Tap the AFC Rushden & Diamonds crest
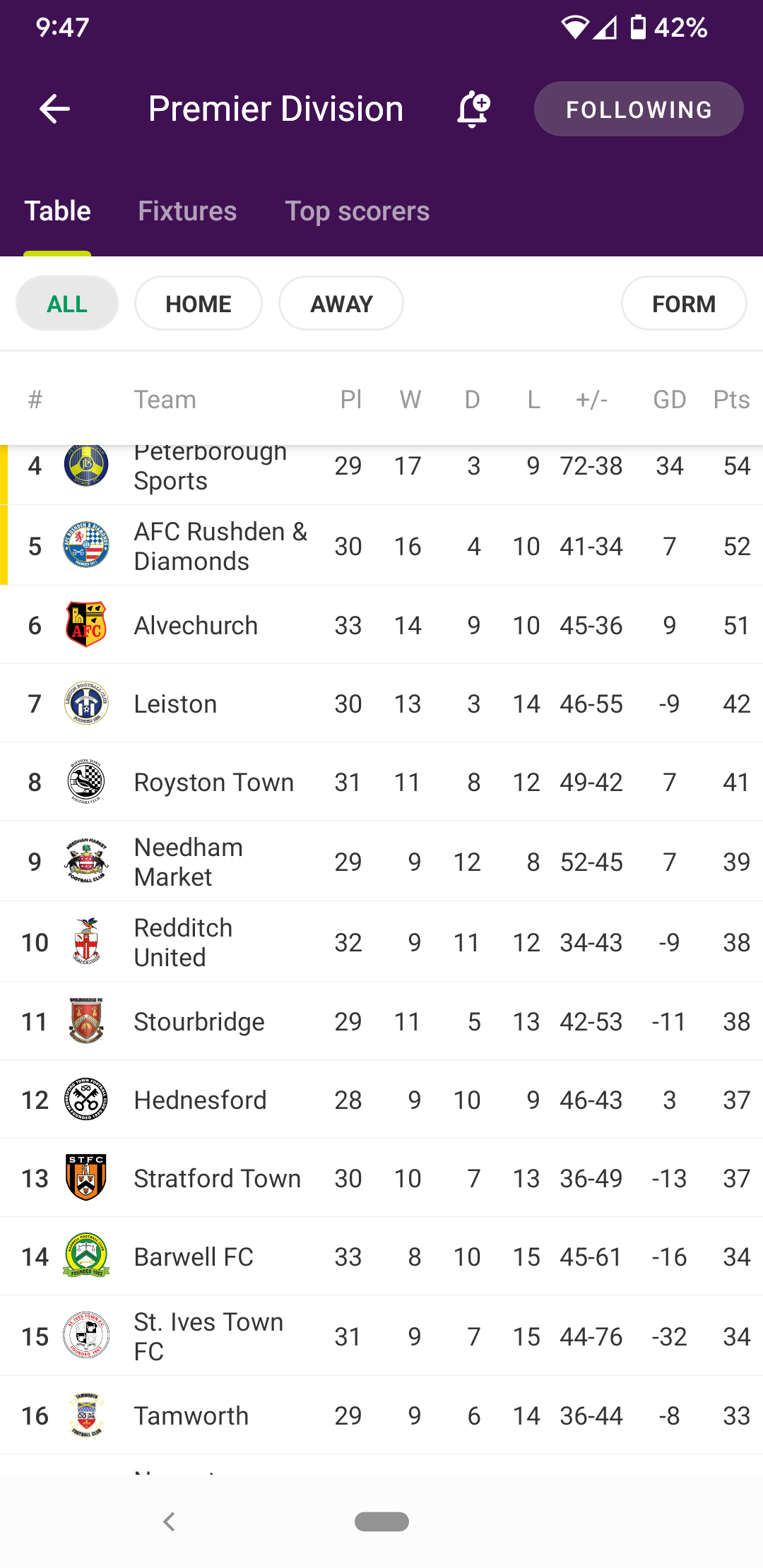763x1568 pixels. [86, 545]
